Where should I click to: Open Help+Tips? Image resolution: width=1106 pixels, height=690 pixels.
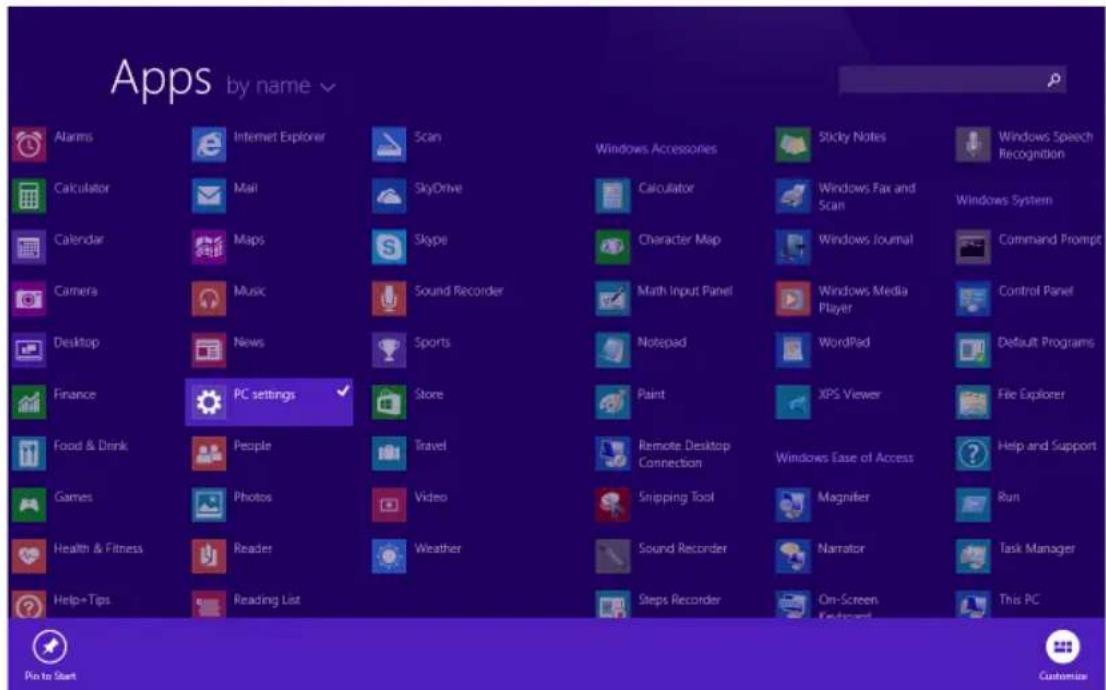coord(61,605)
